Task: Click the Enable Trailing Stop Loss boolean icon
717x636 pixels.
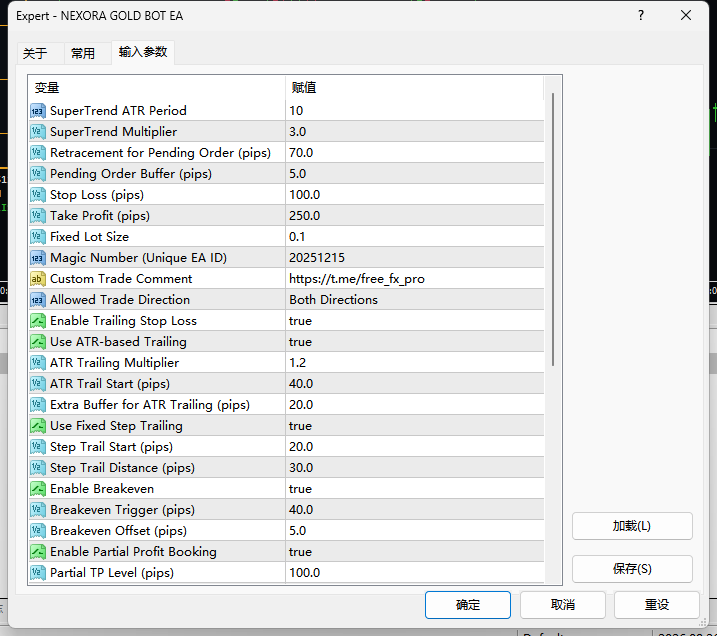Action: point(38,321)
